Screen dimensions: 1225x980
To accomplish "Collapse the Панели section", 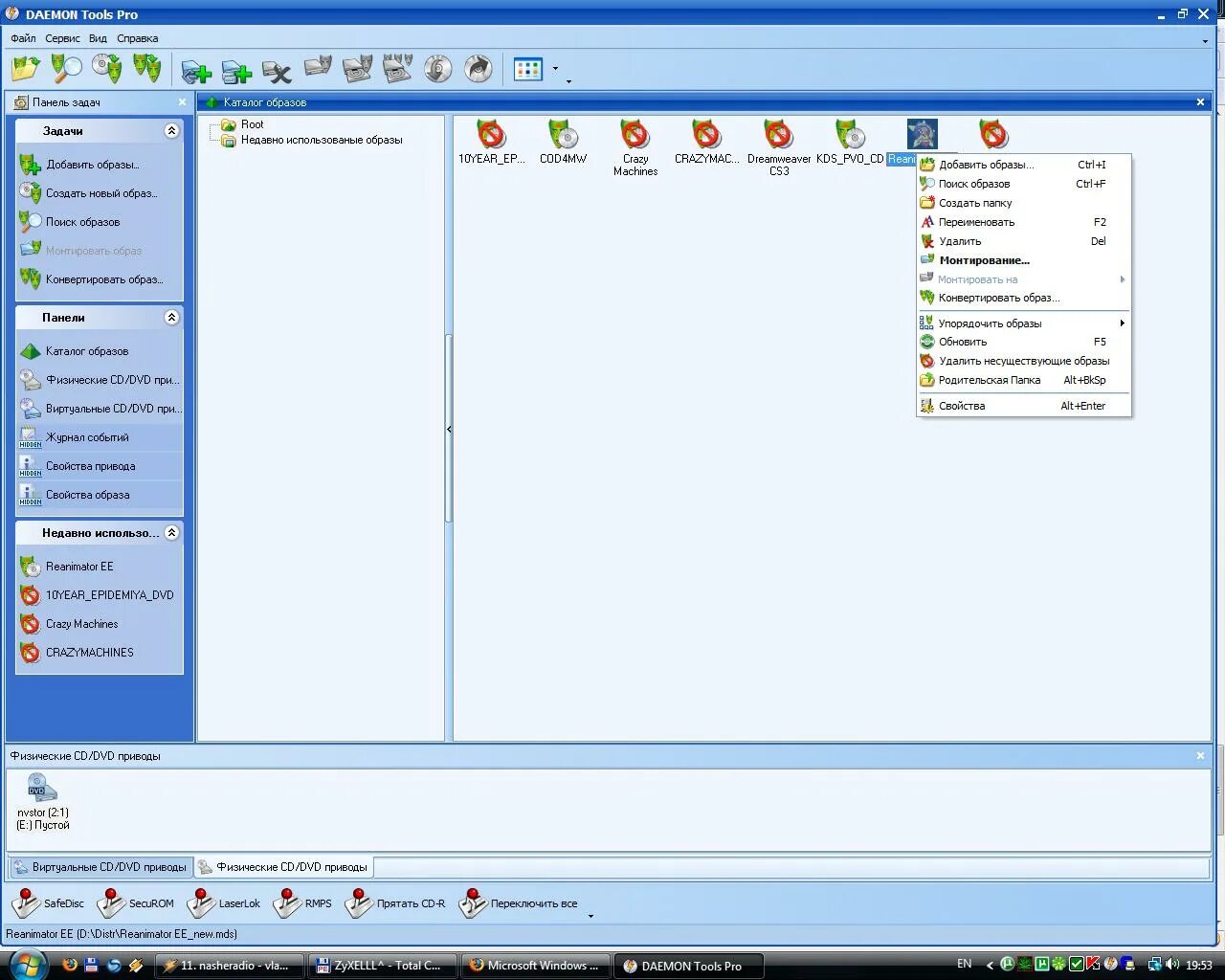I will click(171, 318).
